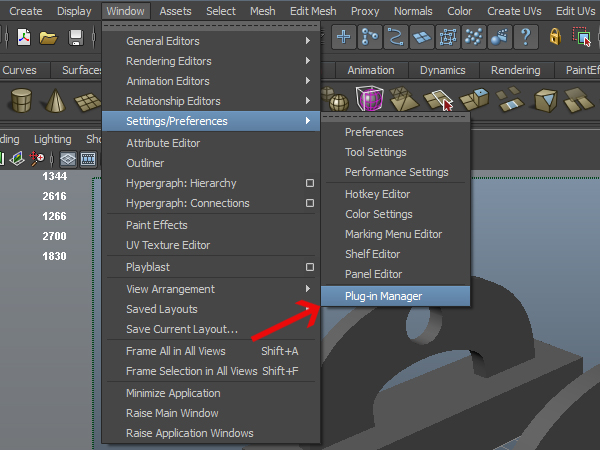The image size is (600, 450).
Task: Click the sphere with sparkles icon
Action: [500, 37]
